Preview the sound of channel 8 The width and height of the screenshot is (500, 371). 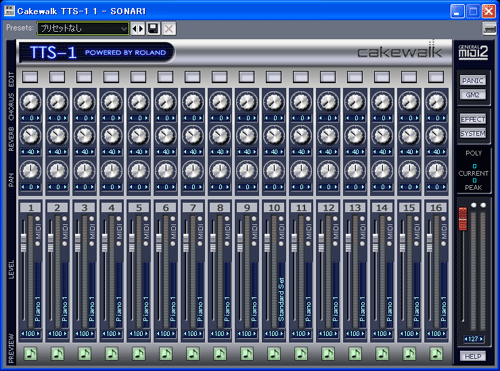click(x=220, y=354)
